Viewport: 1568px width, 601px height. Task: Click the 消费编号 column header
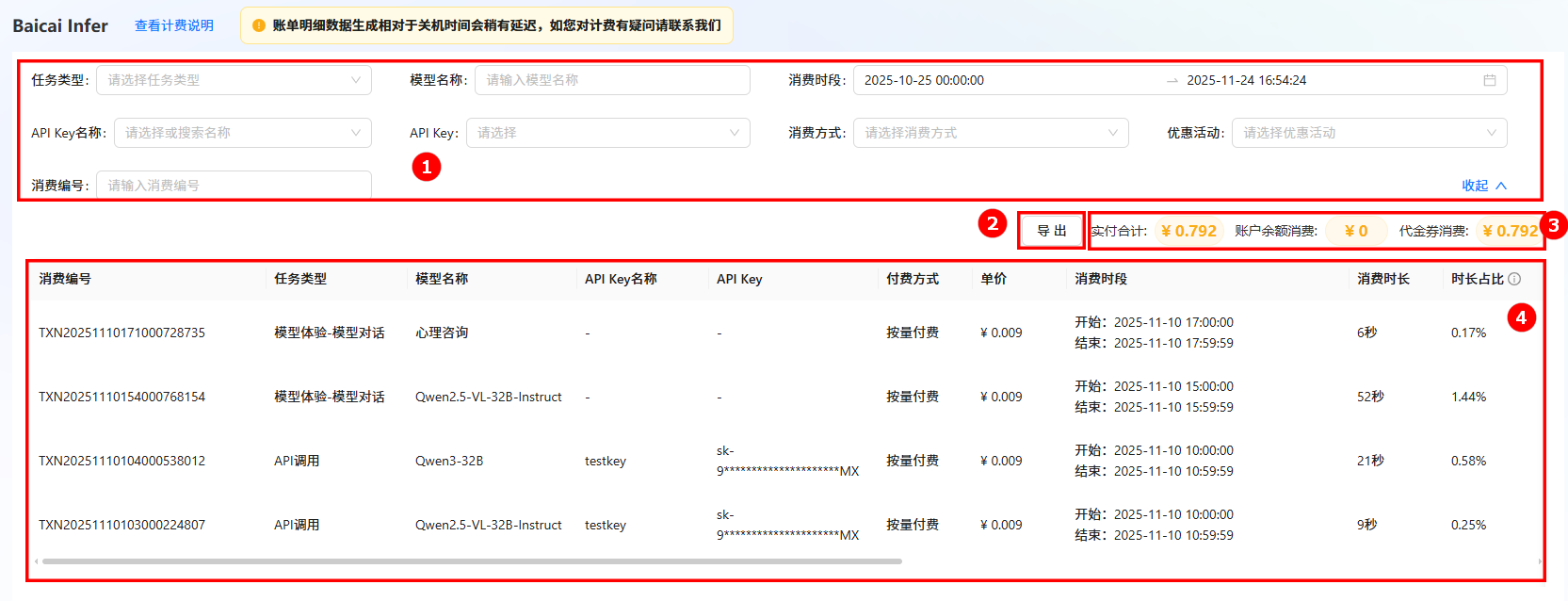coord(65,279)
